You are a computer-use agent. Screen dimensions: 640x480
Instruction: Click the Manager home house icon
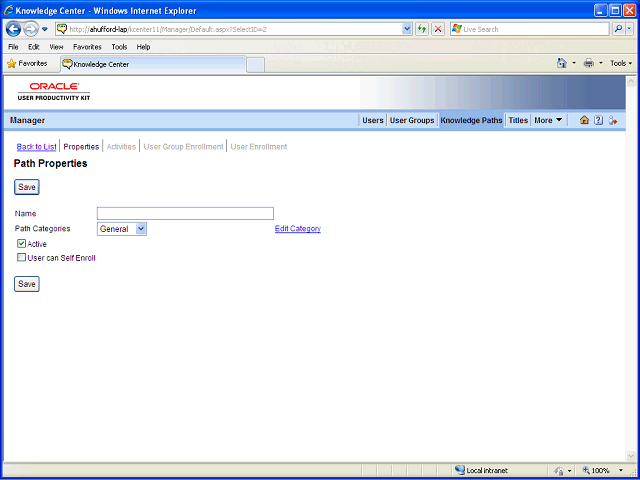click(584, 120)
